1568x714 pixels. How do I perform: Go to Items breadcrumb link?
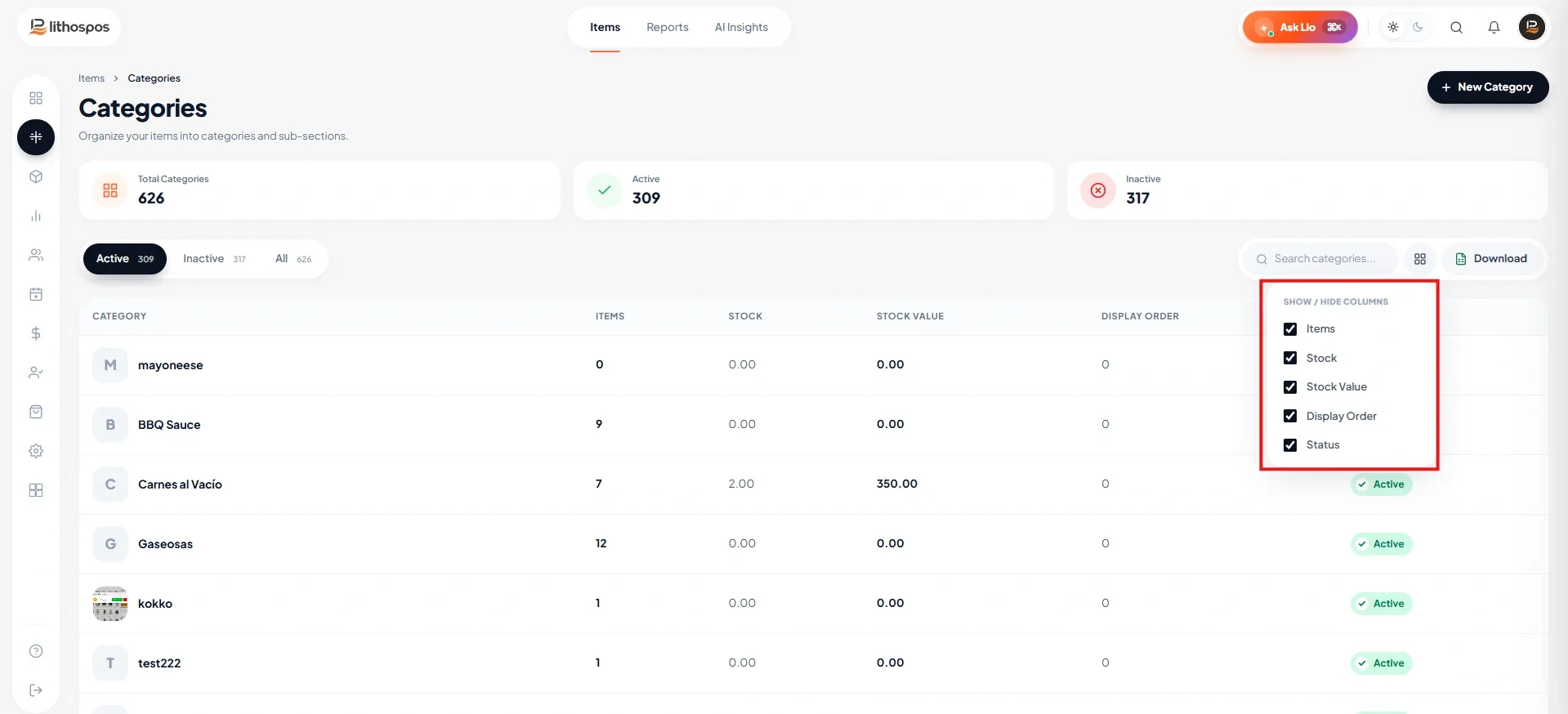pyautogui.click(x=92, y=78)
